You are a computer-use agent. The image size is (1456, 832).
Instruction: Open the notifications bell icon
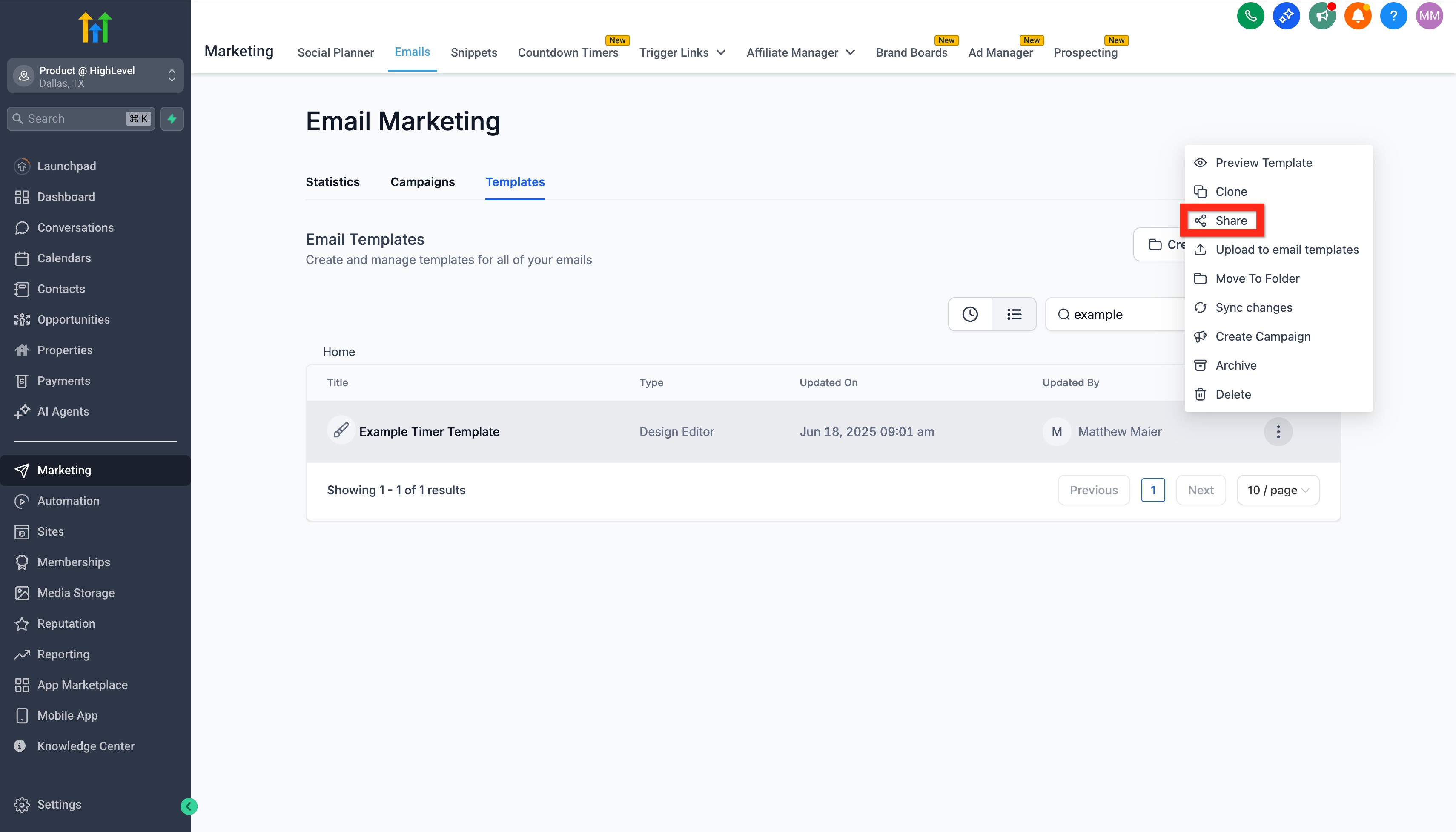coord(1357,16)
